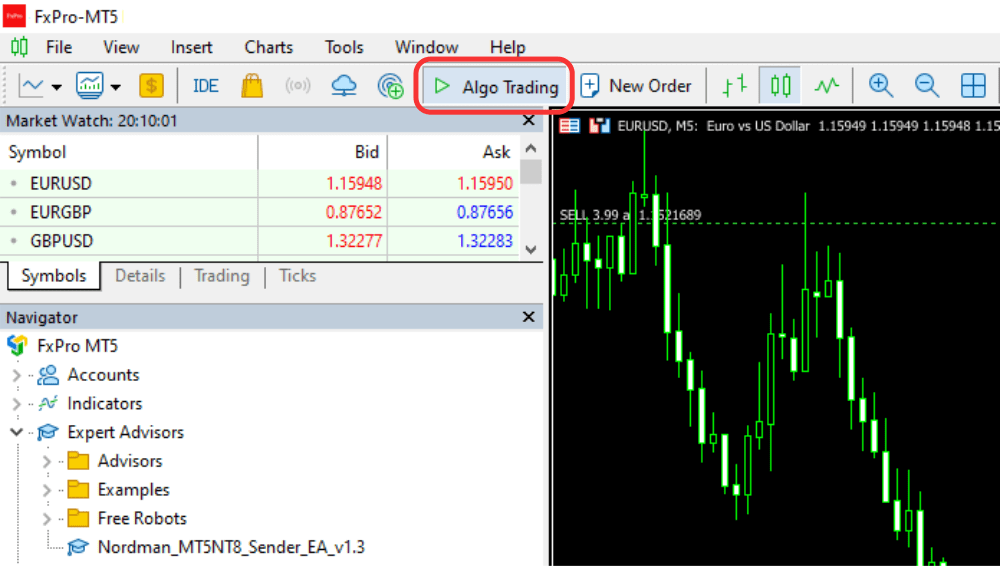Open the VPS cloud hosting icon
The width and height of the screenshot is (1000, 566).
[344, 86]
